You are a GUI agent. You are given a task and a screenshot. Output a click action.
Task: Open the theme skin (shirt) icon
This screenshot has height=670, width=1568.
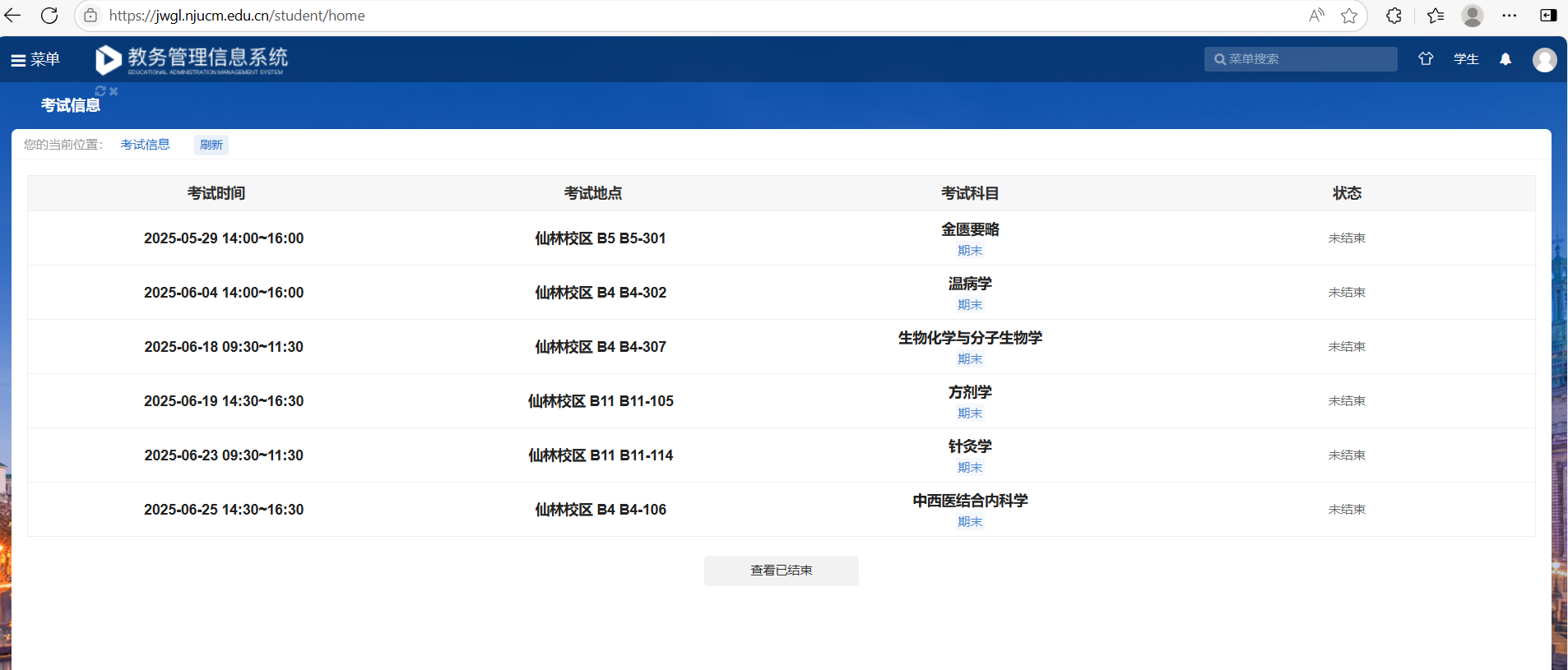point(1426,59)
